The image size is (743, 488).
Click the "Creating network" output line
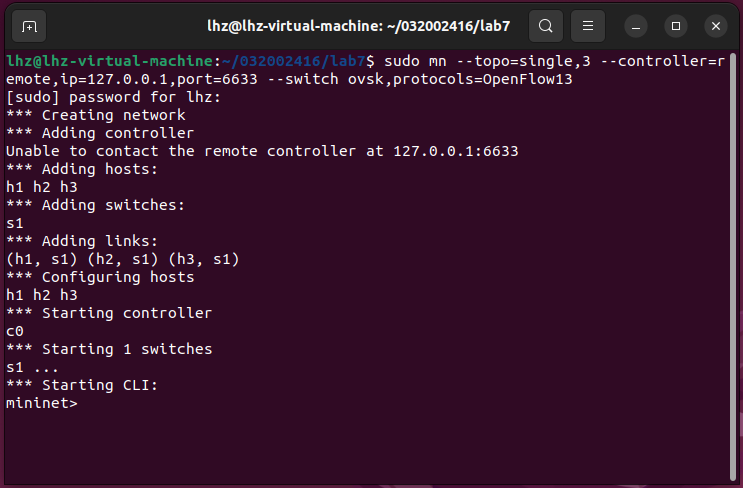pos(96,115)
